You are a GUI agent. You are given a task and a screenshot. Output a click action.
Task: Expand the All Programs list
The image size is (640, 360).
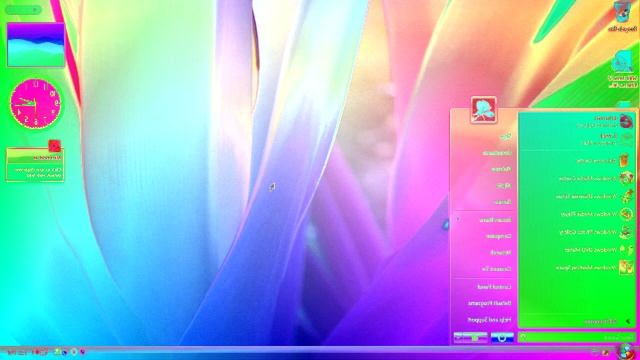pos(577,322)
